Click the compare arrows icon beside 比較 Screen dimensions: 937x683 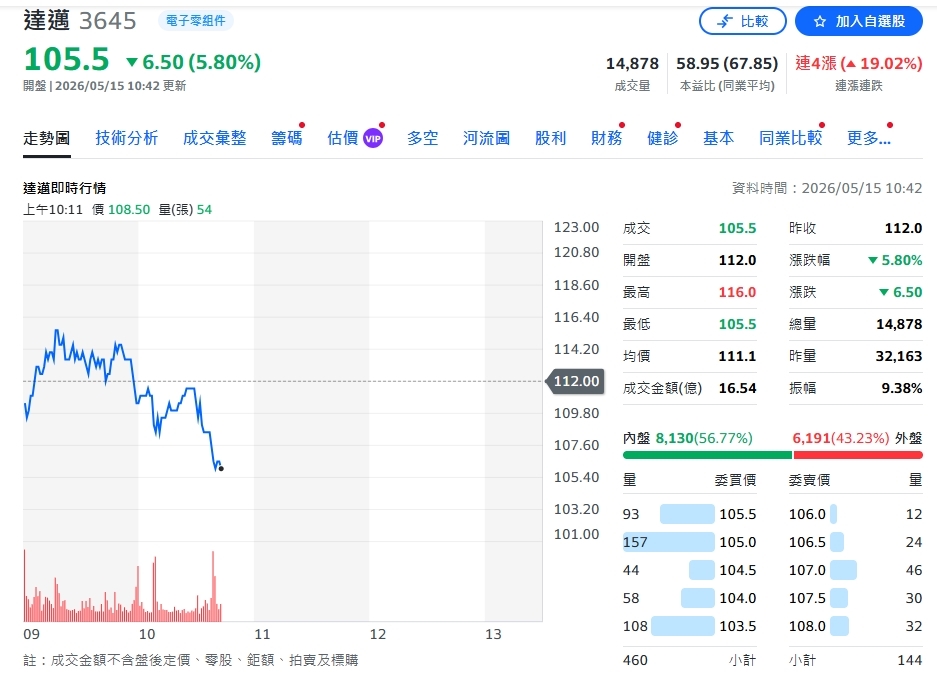click(x=725, y=22)
